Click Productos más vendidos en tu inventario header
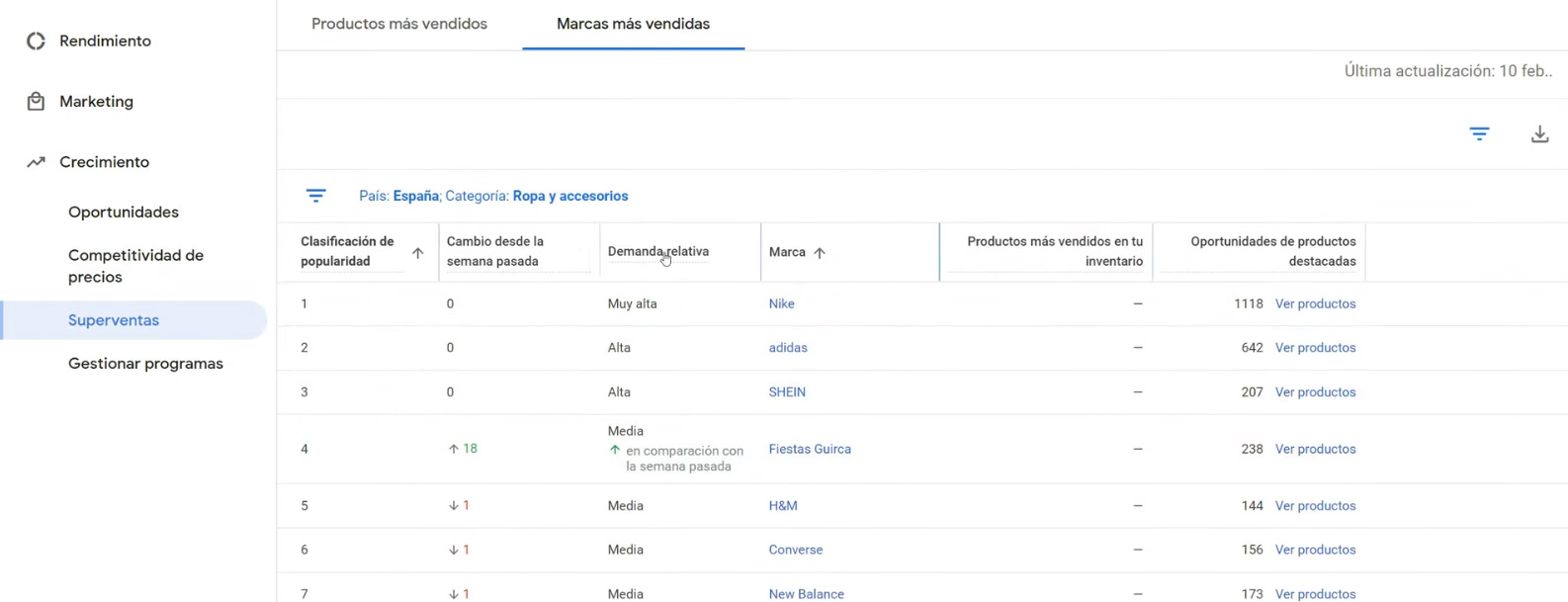Image resolution: width=1568 pixels, height=602 pixels. tap(1055, 251)
